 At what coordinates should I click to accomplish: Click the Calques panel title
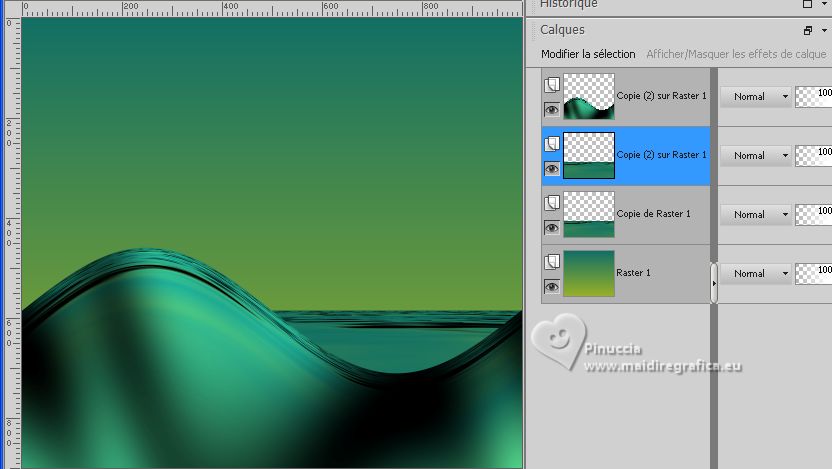[562, 30]
